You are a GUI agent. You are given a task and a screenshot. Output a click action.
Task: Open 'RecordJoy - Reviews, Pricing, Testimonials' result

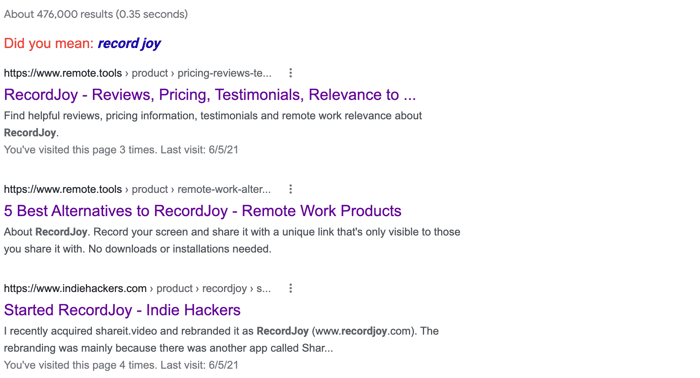210,95
